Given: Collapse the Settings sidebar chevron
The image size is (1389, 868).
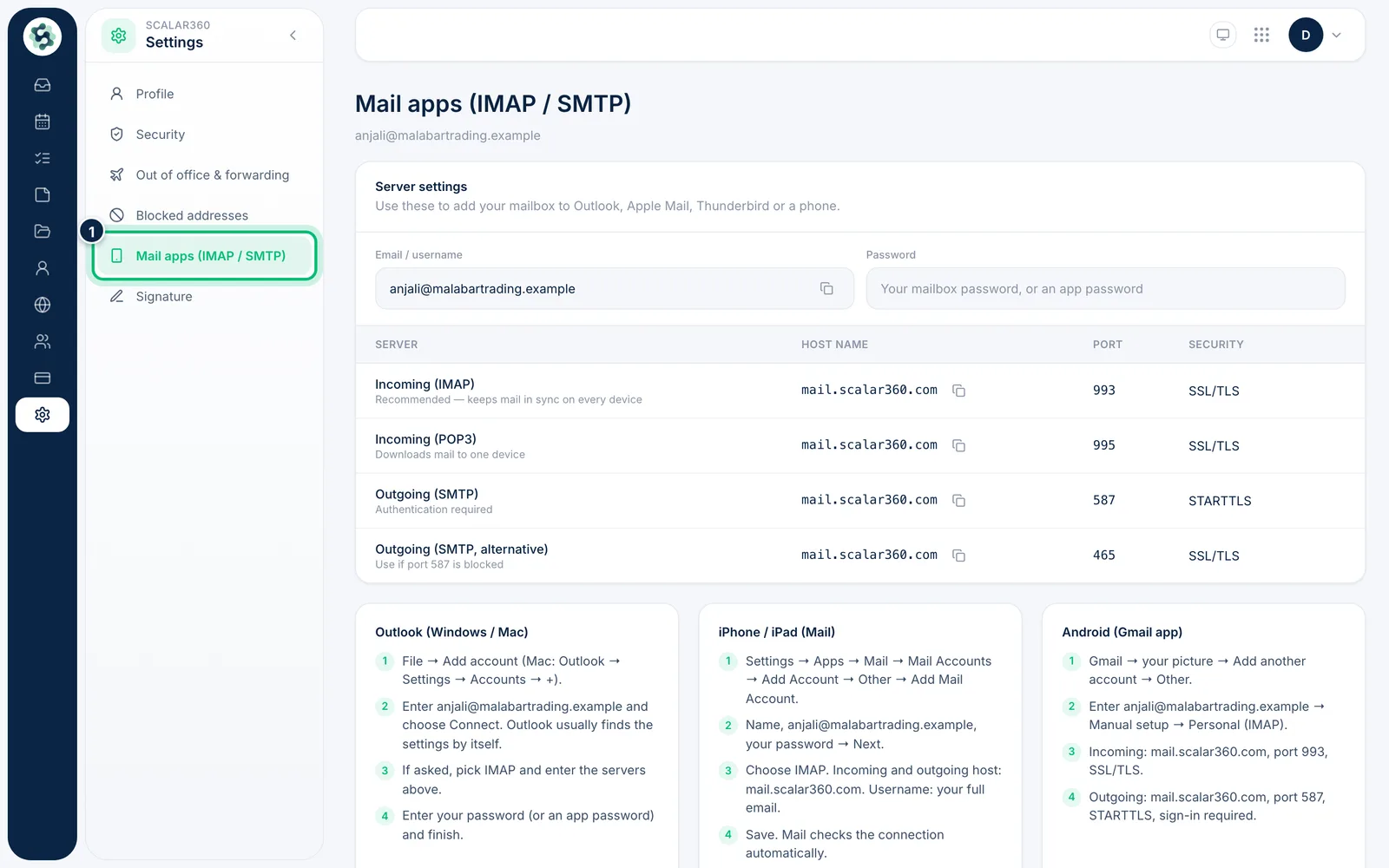Looking at the screenshot, I should pos(293,35).
